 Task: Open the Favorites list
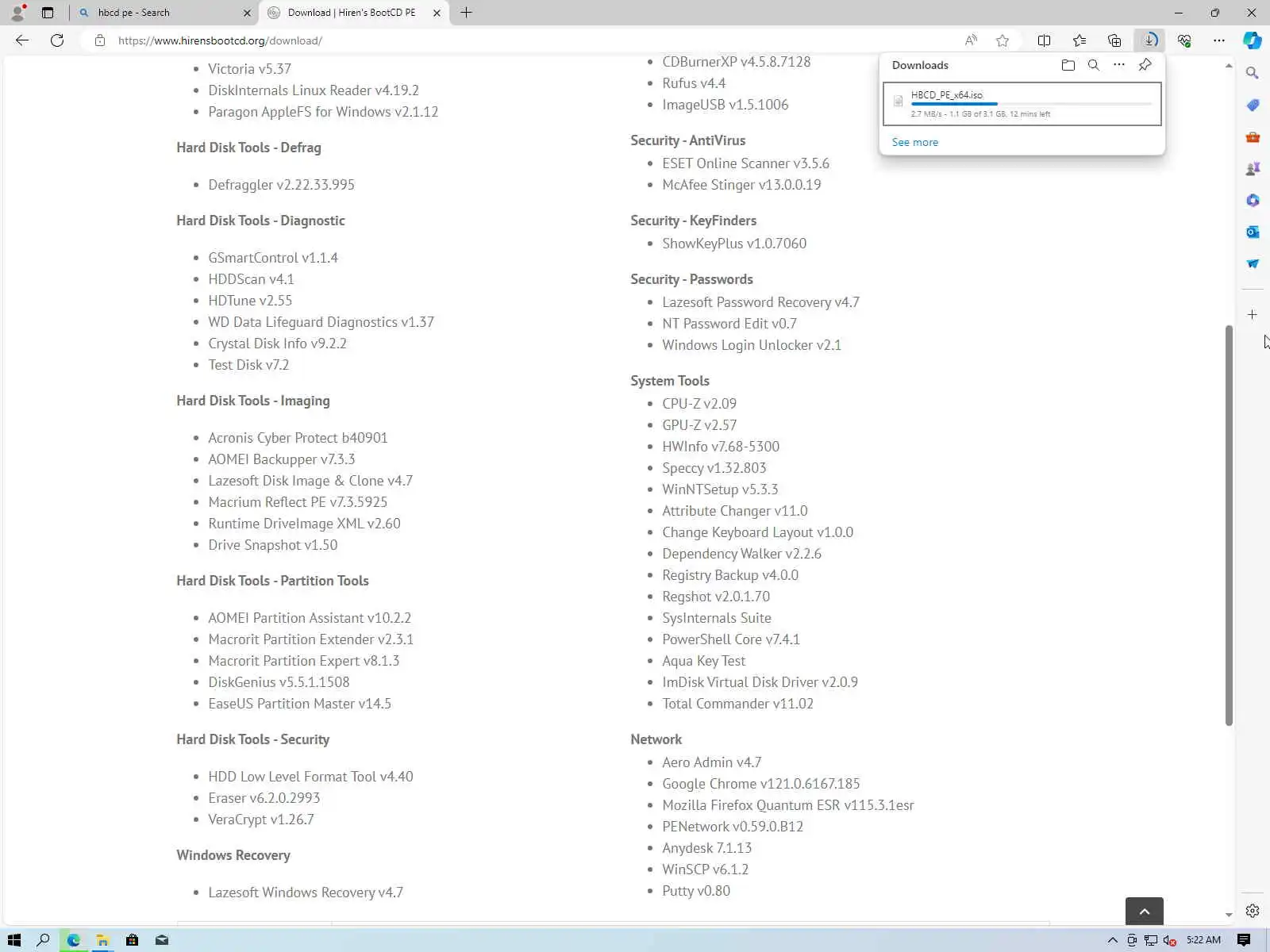(x=1079, y=40)
